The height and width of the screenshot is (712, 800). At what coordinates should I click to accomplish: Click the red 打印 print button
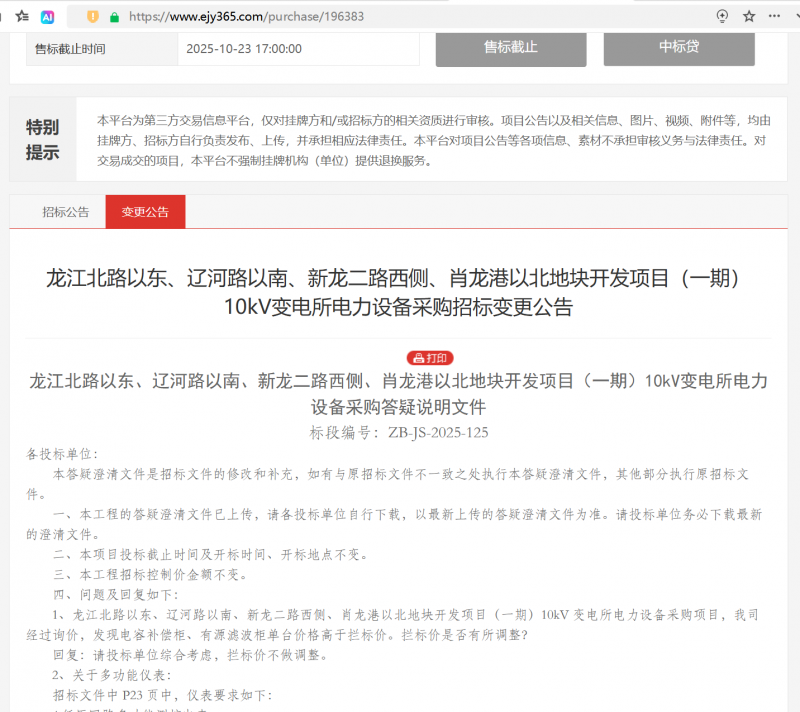430,358
